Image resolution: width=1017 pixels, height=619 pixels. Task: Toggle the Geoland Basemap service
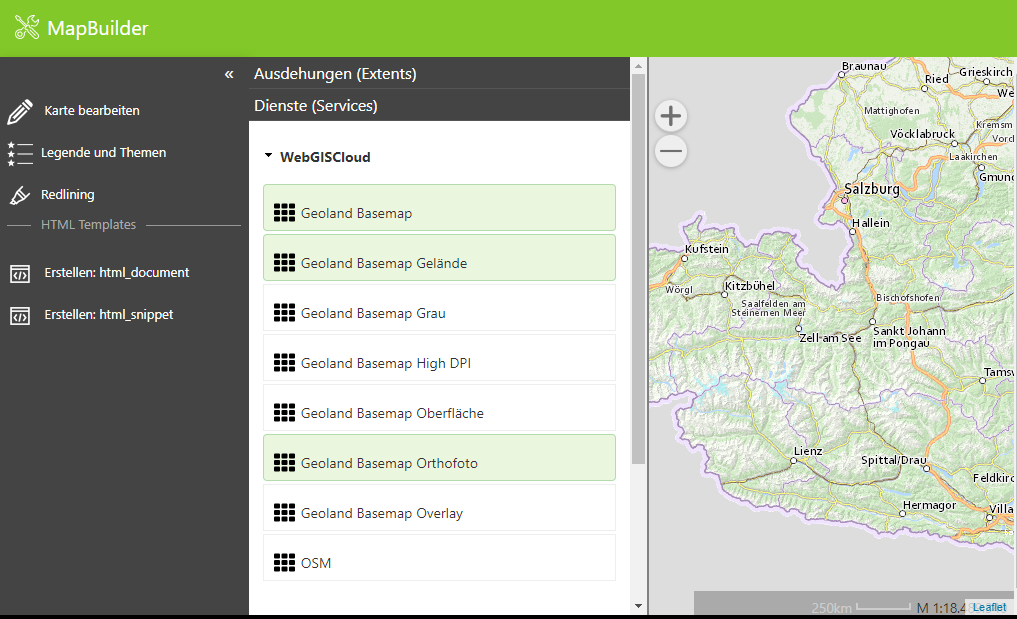point(439,208)
